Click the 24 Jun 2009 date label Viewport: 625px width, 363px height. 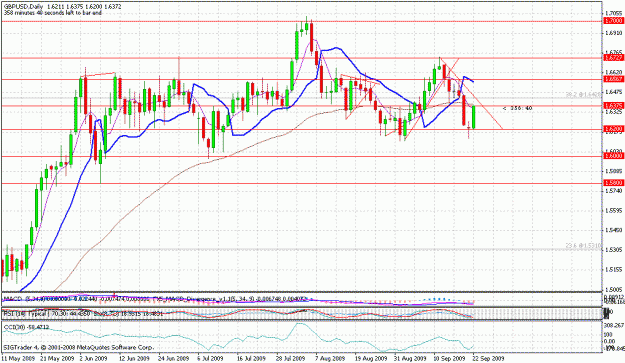[x=173, y=358]
